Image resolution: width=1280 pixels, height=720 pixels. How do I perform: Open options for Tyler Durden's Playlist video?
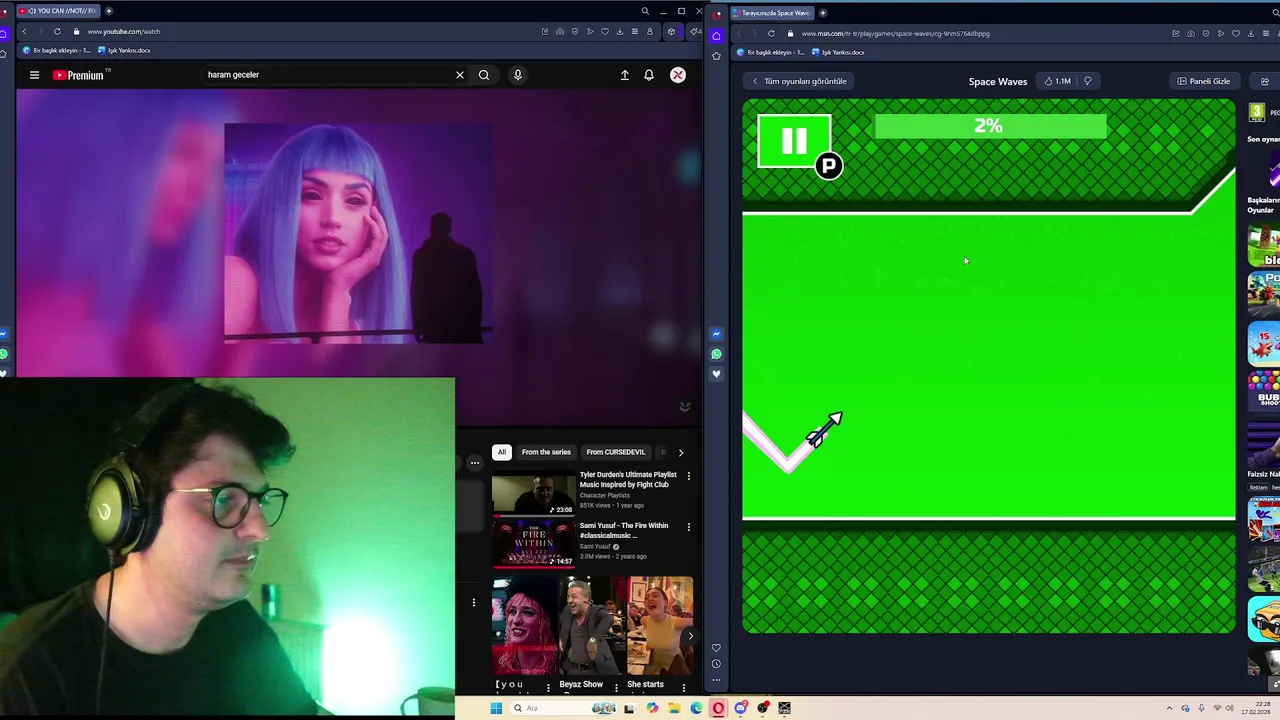(x=688, y=476)
